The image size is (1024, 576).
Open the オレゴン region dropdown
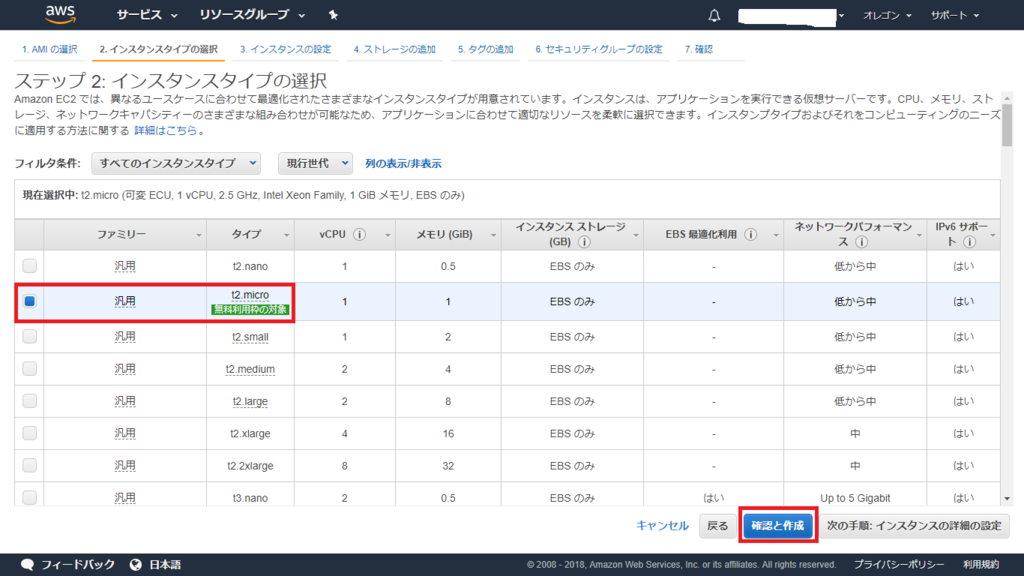point(887,15)
